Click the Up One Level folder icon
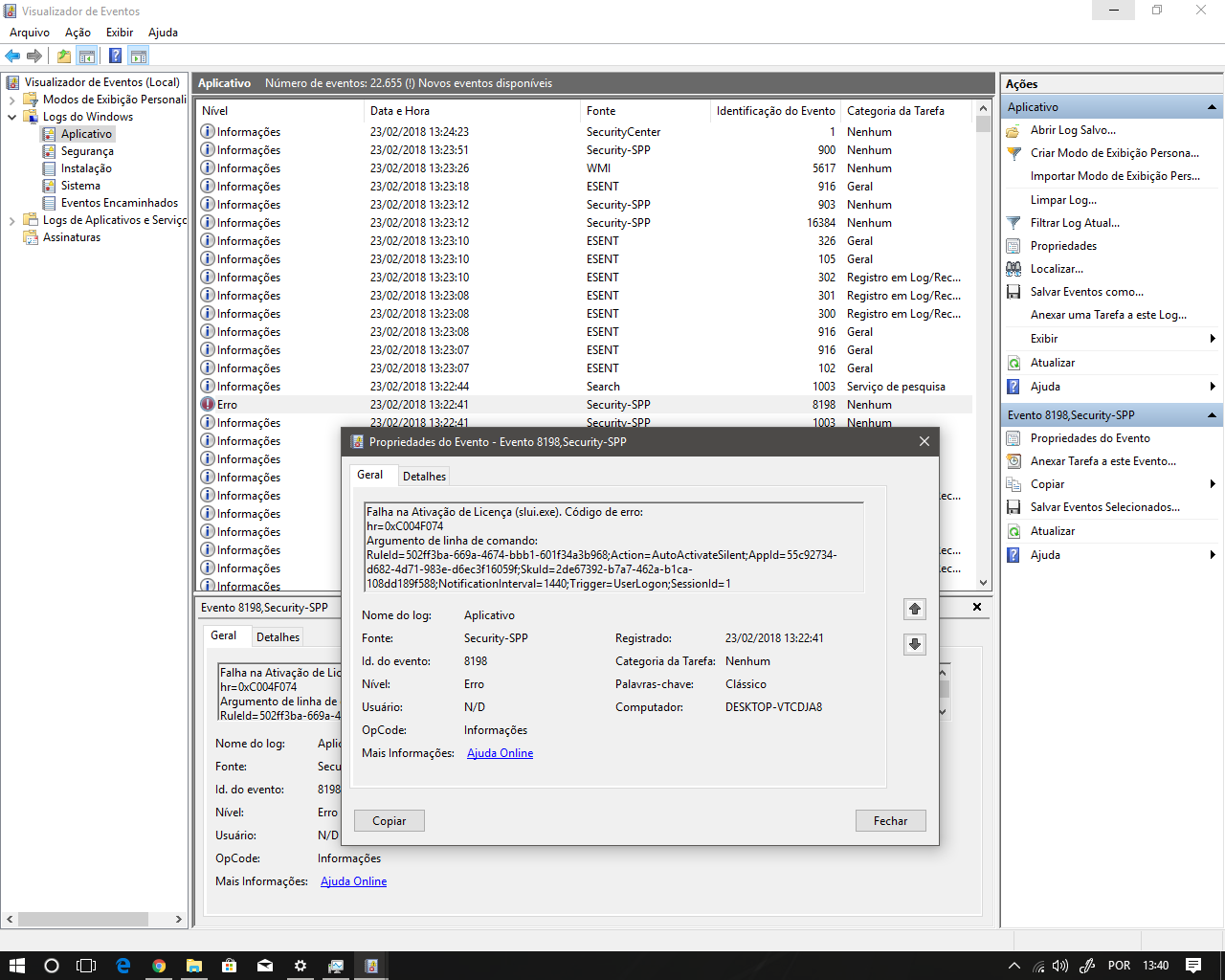The height and width of the screenshot is (980, 1225). coord(63,56)
